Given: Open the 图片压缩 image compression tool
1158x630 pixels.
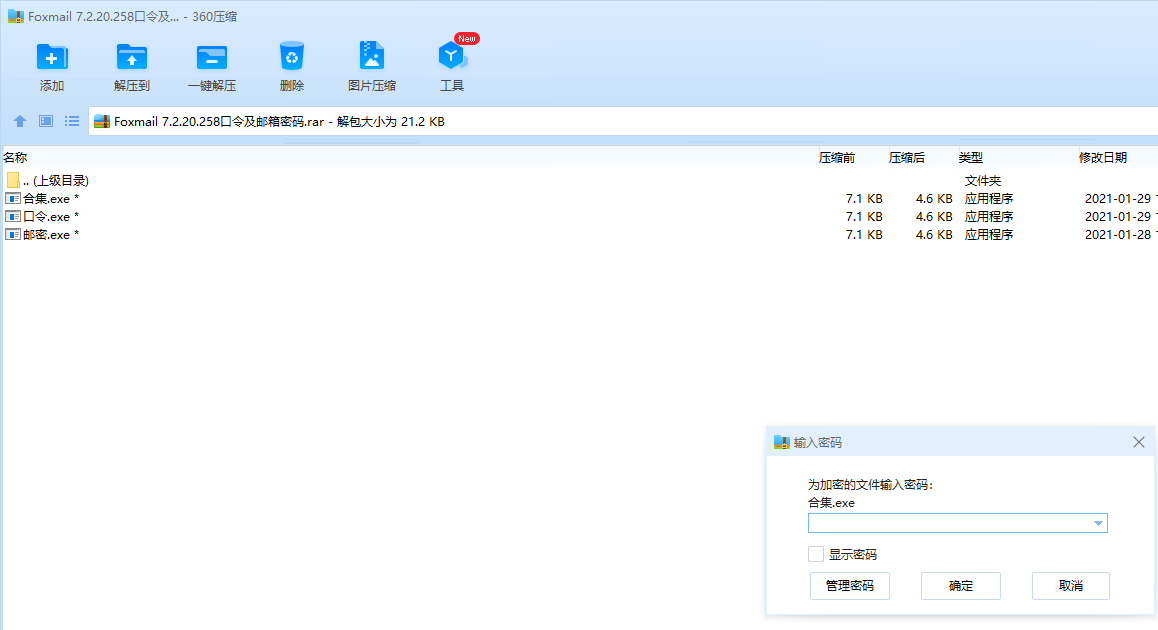Looking at the screenshot, I should tap(371, 56).
